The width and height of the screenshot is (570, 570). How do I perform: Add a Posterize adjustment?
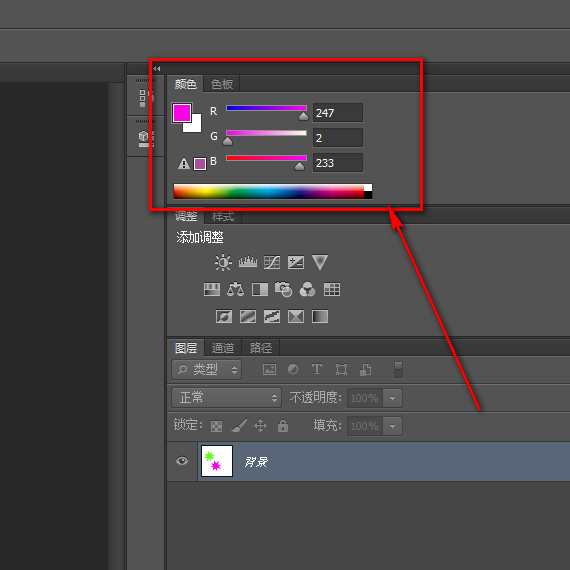point(248,316)
